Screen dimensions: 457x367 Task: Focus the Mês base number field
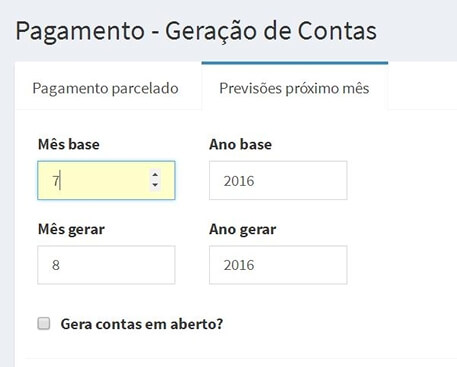coord(106,180)
